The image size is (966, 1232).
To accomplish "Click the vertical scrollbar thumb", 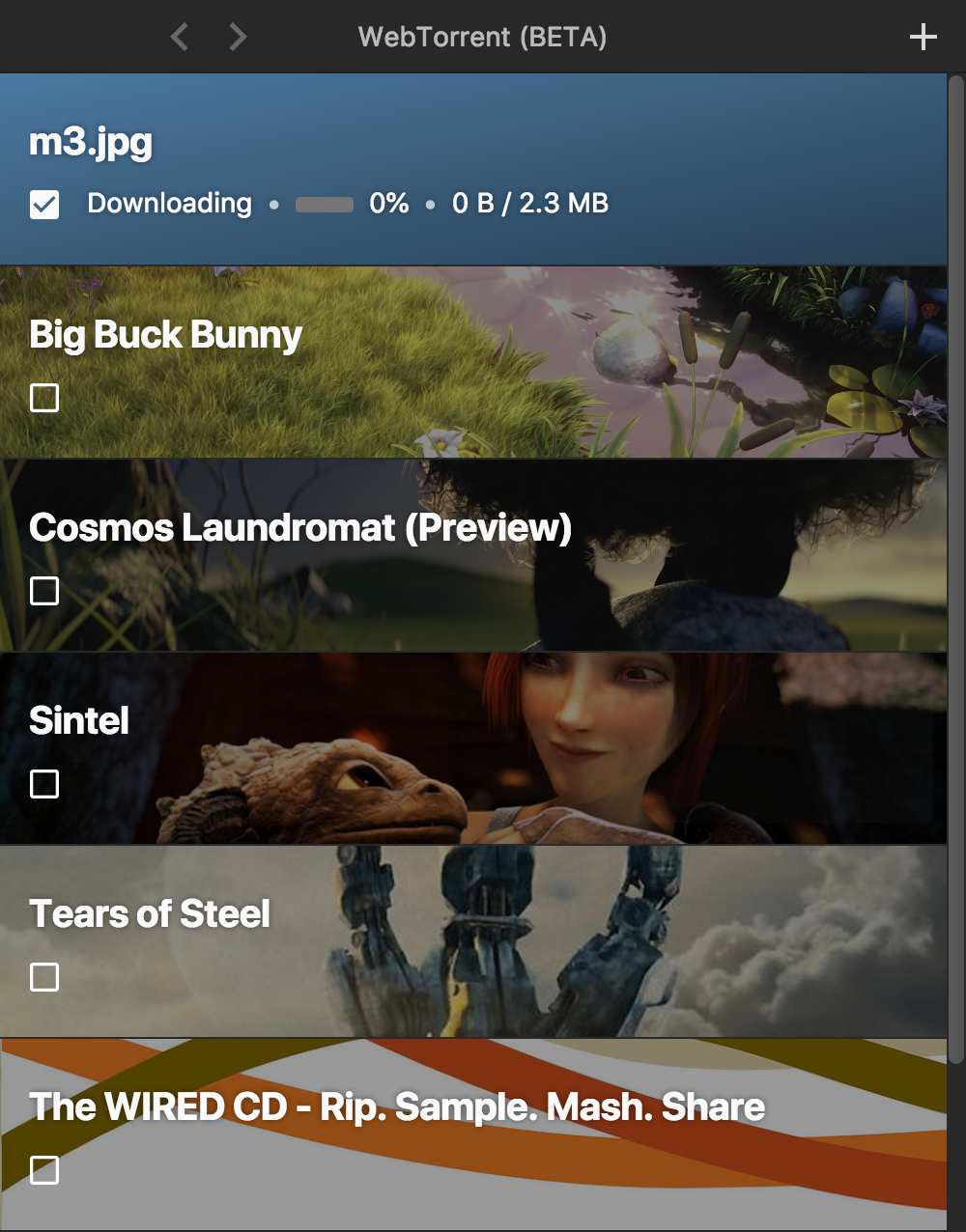I will pos(955,570).
